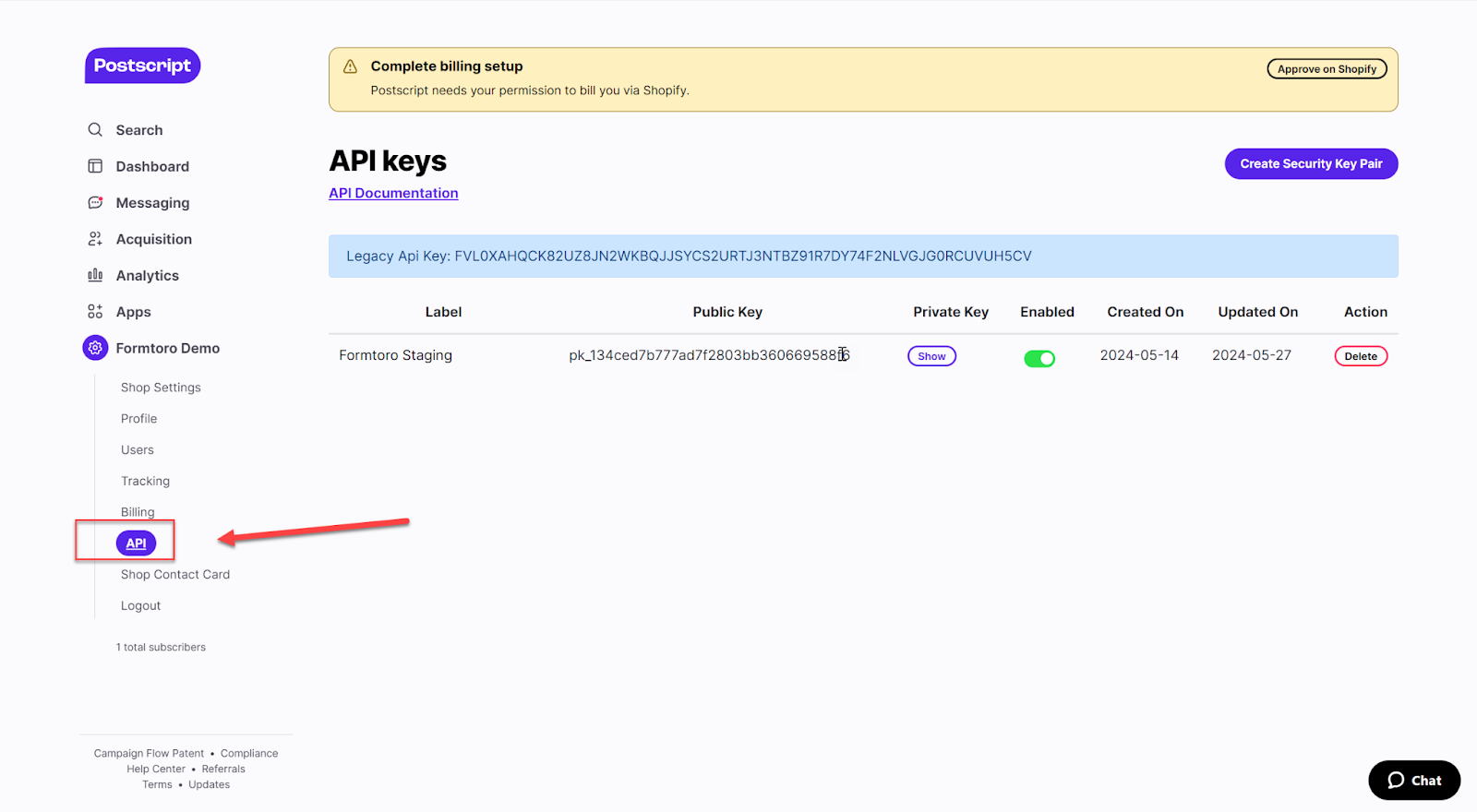Viewport: 1477px width, 812px height.
Task: Click the Search magnifier icon
Action: pos(95,130)
